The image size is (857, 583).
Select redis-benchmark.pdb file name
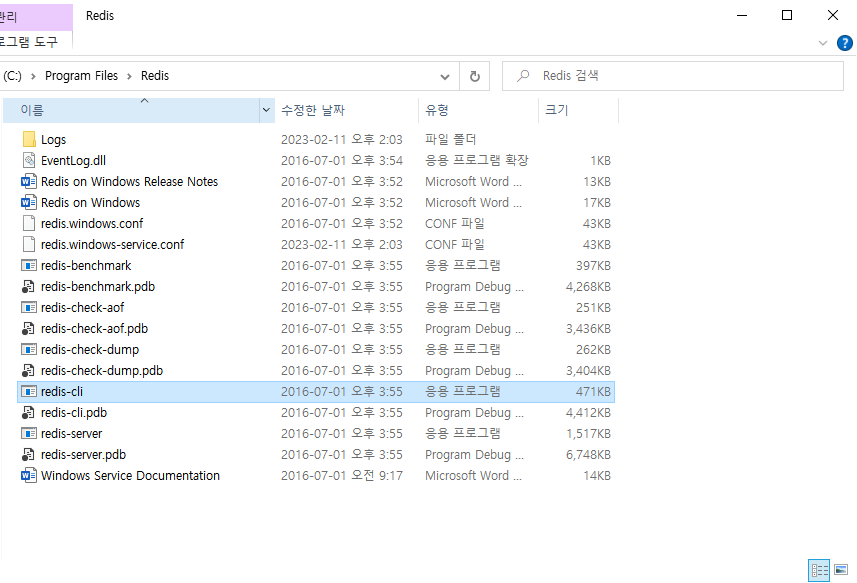(x=98, y=286)
